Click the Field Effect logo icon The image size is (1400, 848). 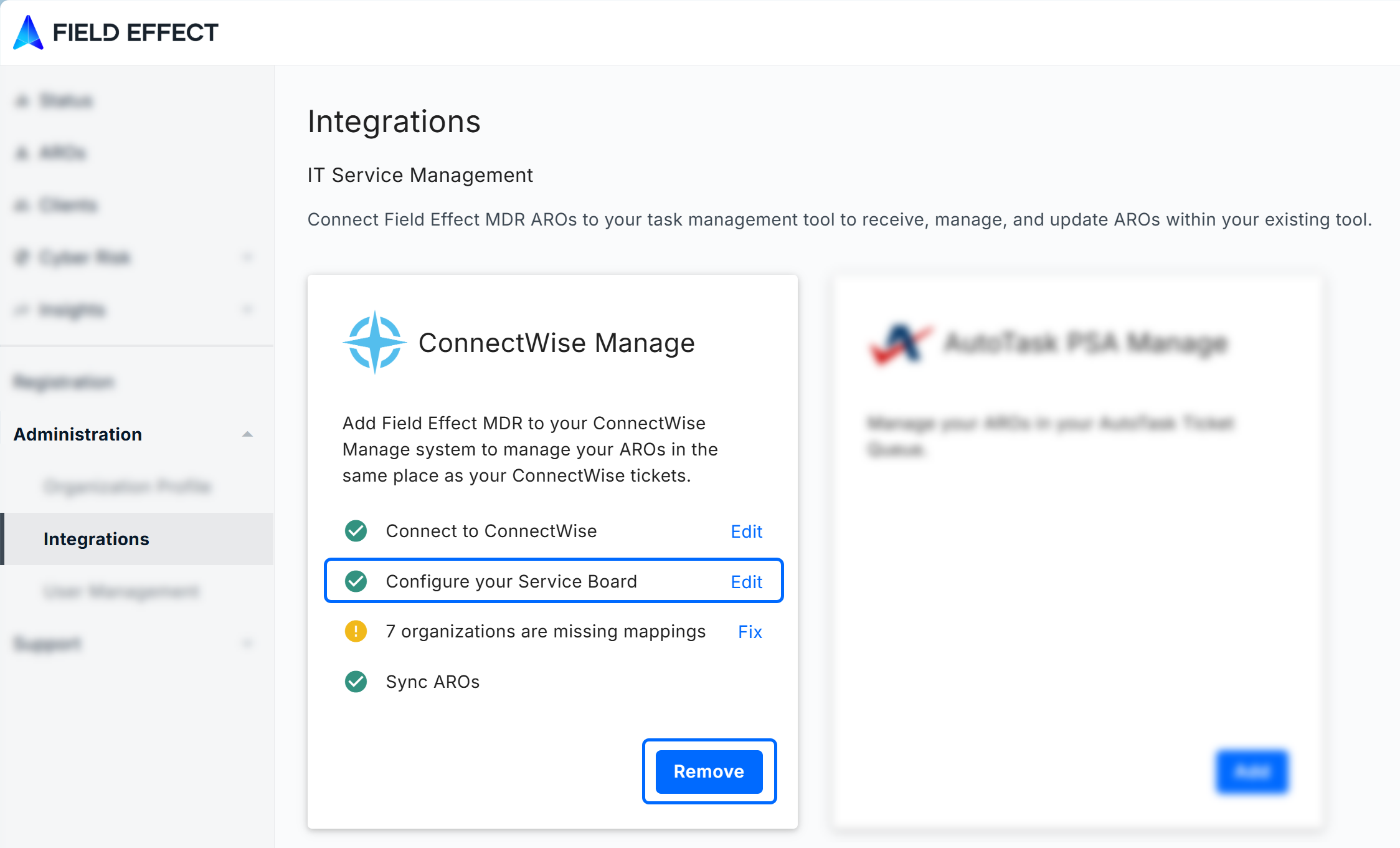coord(29,32)
